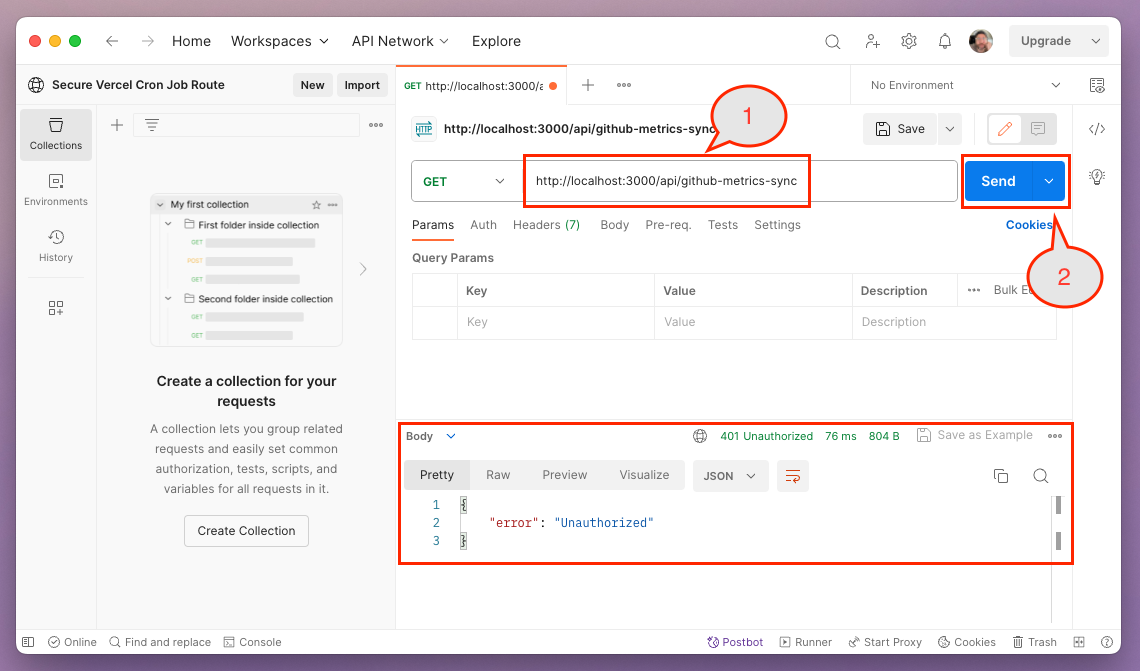Switch to edit mode pencil toggle

tap(1005, 129)
